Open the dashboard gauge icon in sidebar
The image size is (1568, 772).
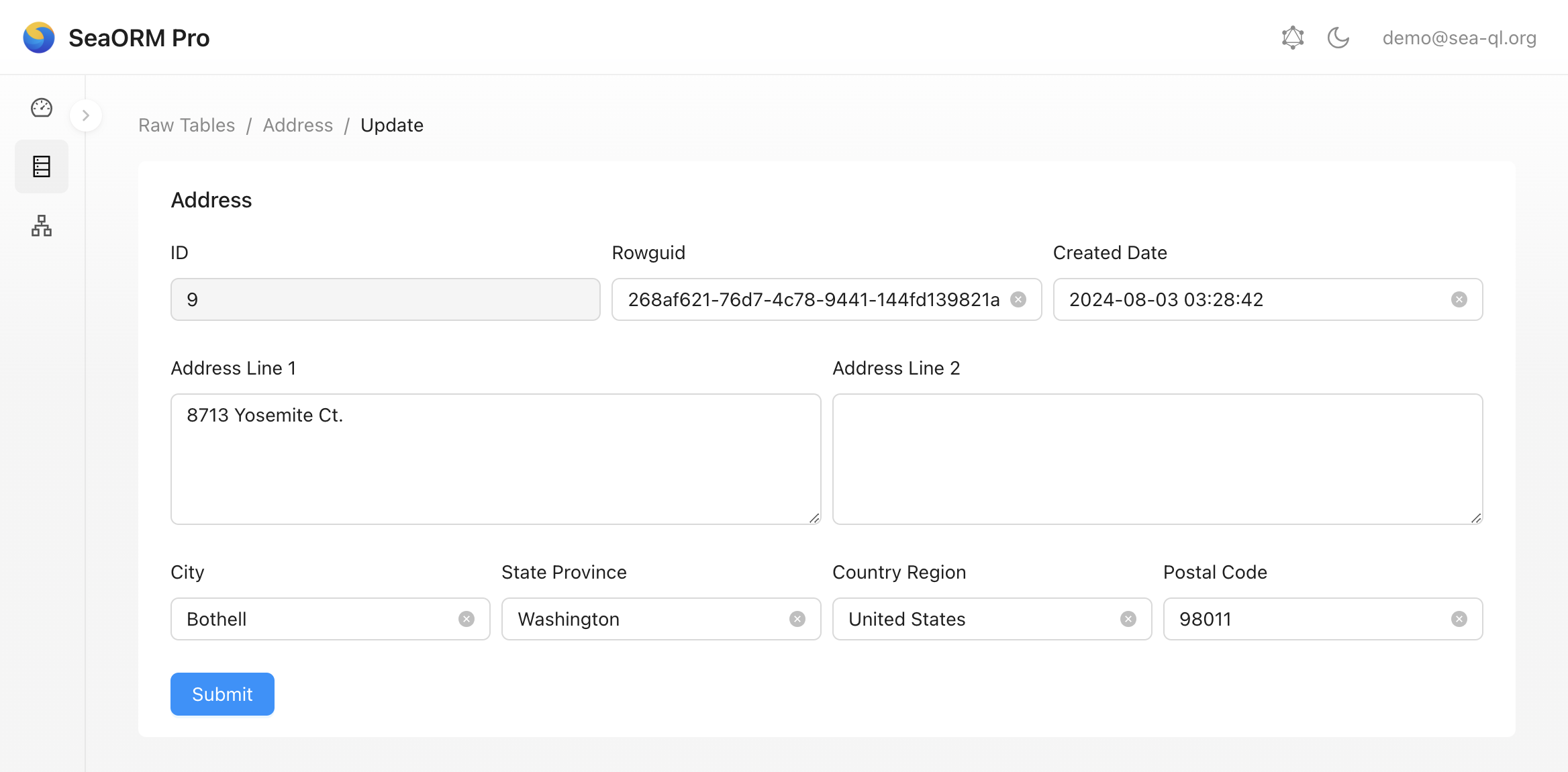tap(42, 107)
